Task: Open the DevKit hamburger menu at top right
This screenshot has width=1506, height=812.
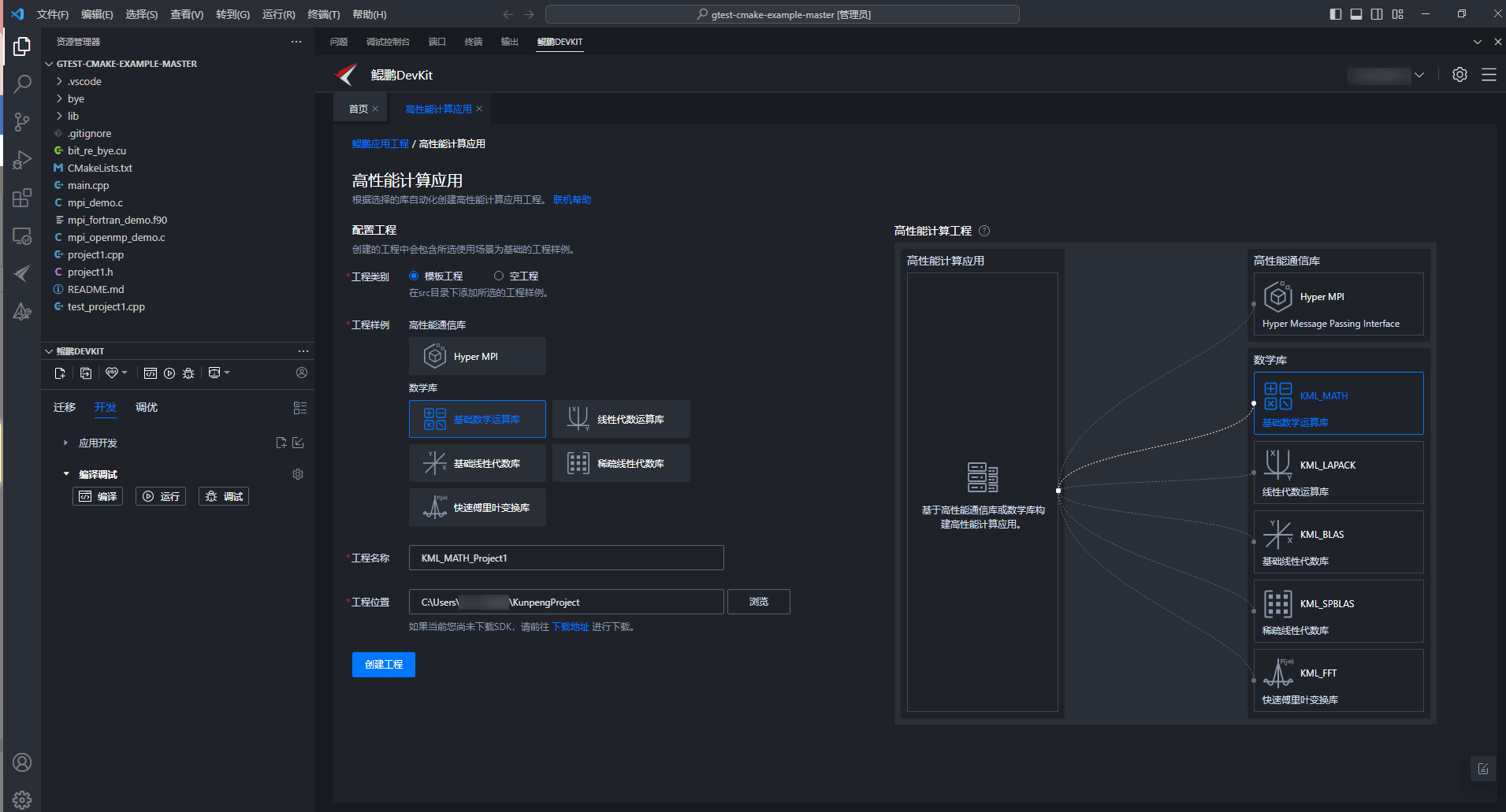Action: point(1489,75)
